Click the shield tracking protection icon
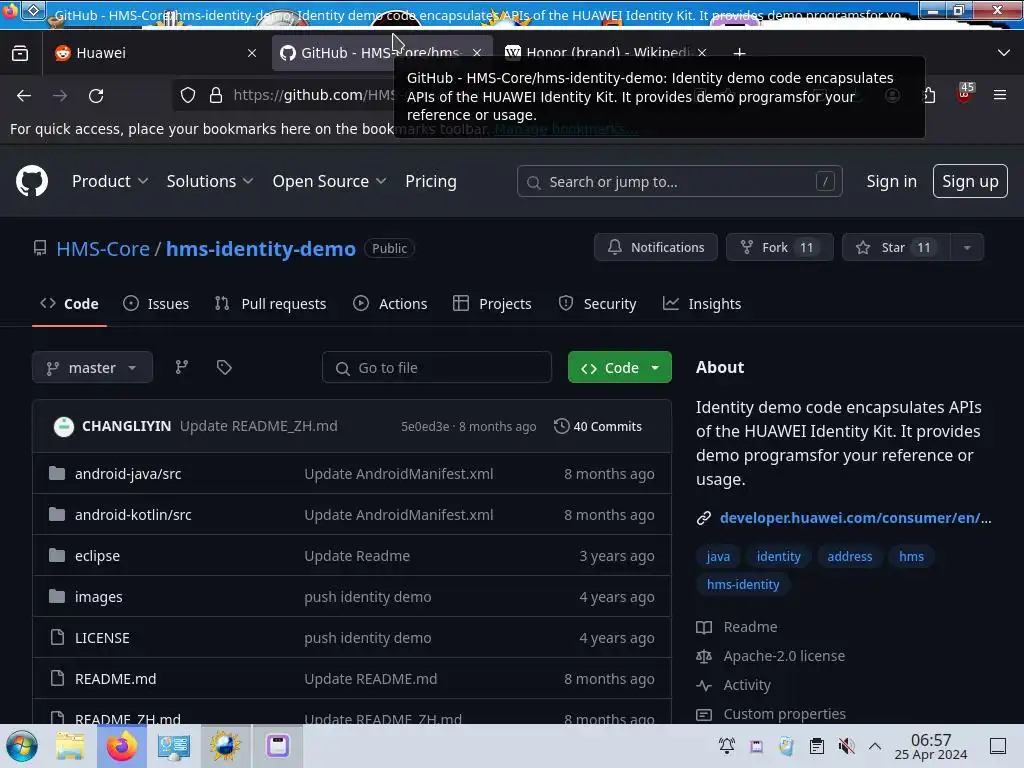 [188, 95]
